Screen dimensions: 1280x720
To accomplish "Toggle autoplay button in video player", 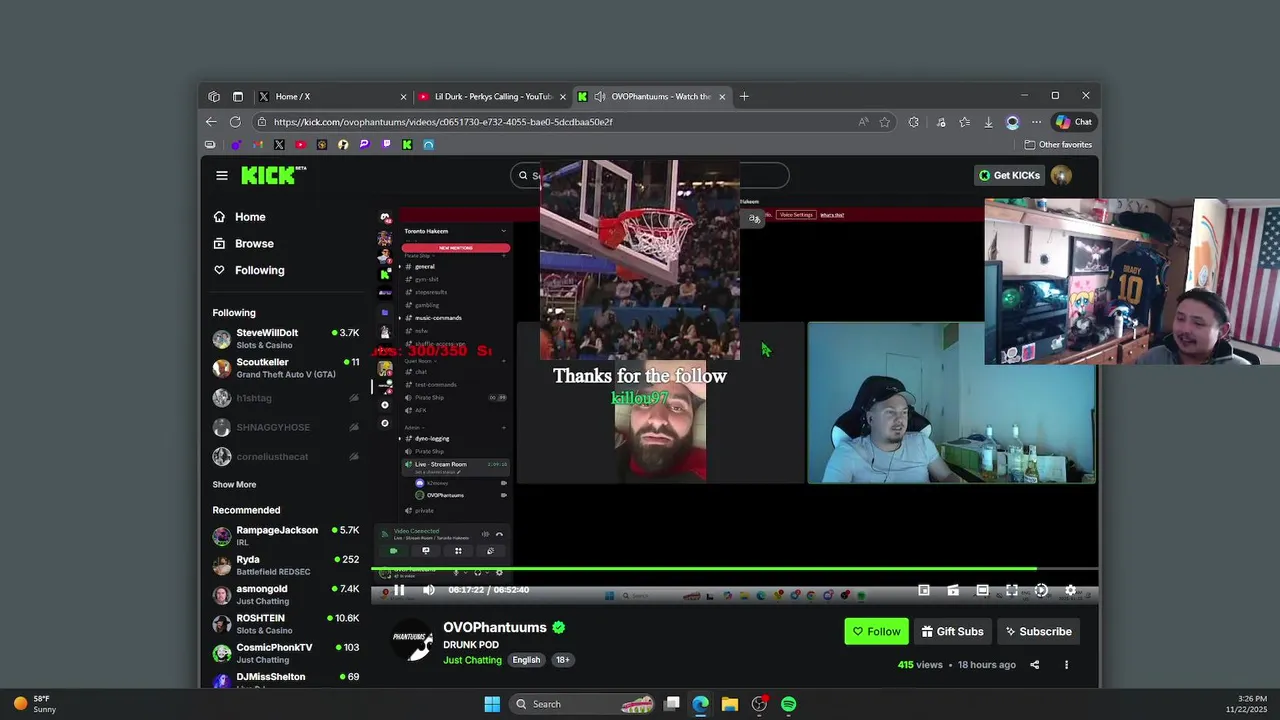I will (x=1041, y=590).
